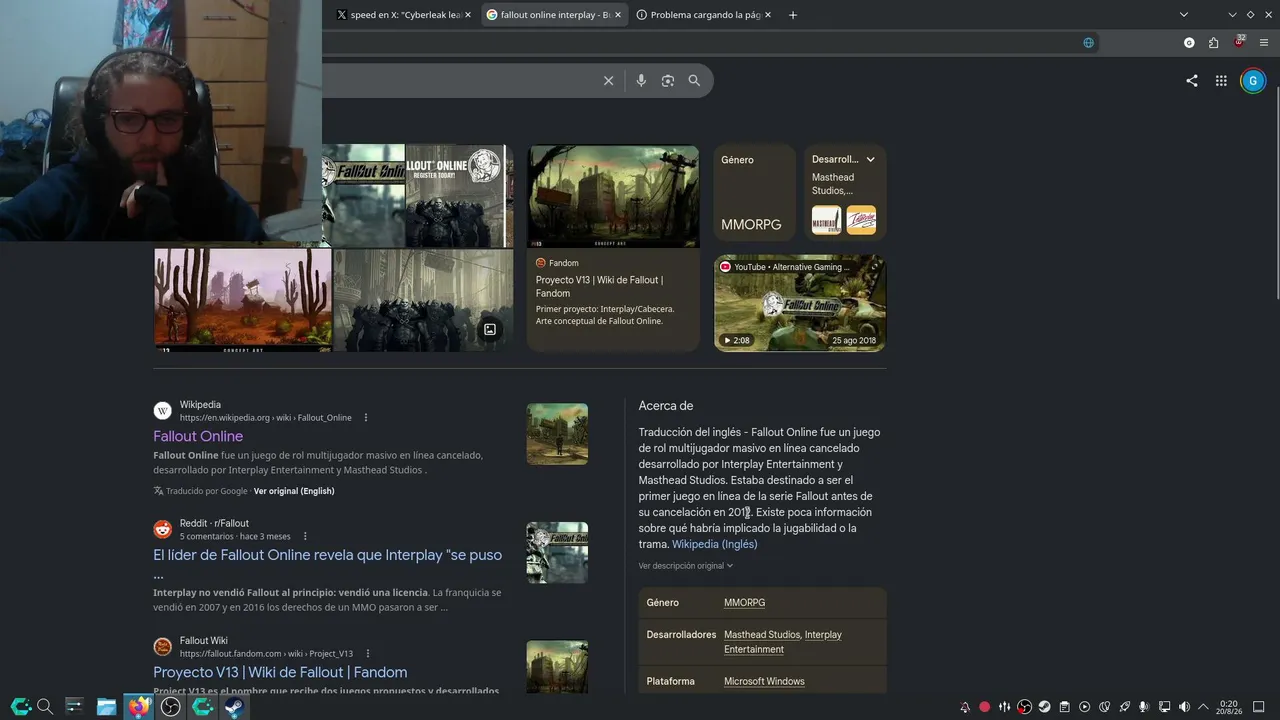Close the Problema cargando la página tab
Screen dimensions: 1280x720
click(x=767, y=15)
